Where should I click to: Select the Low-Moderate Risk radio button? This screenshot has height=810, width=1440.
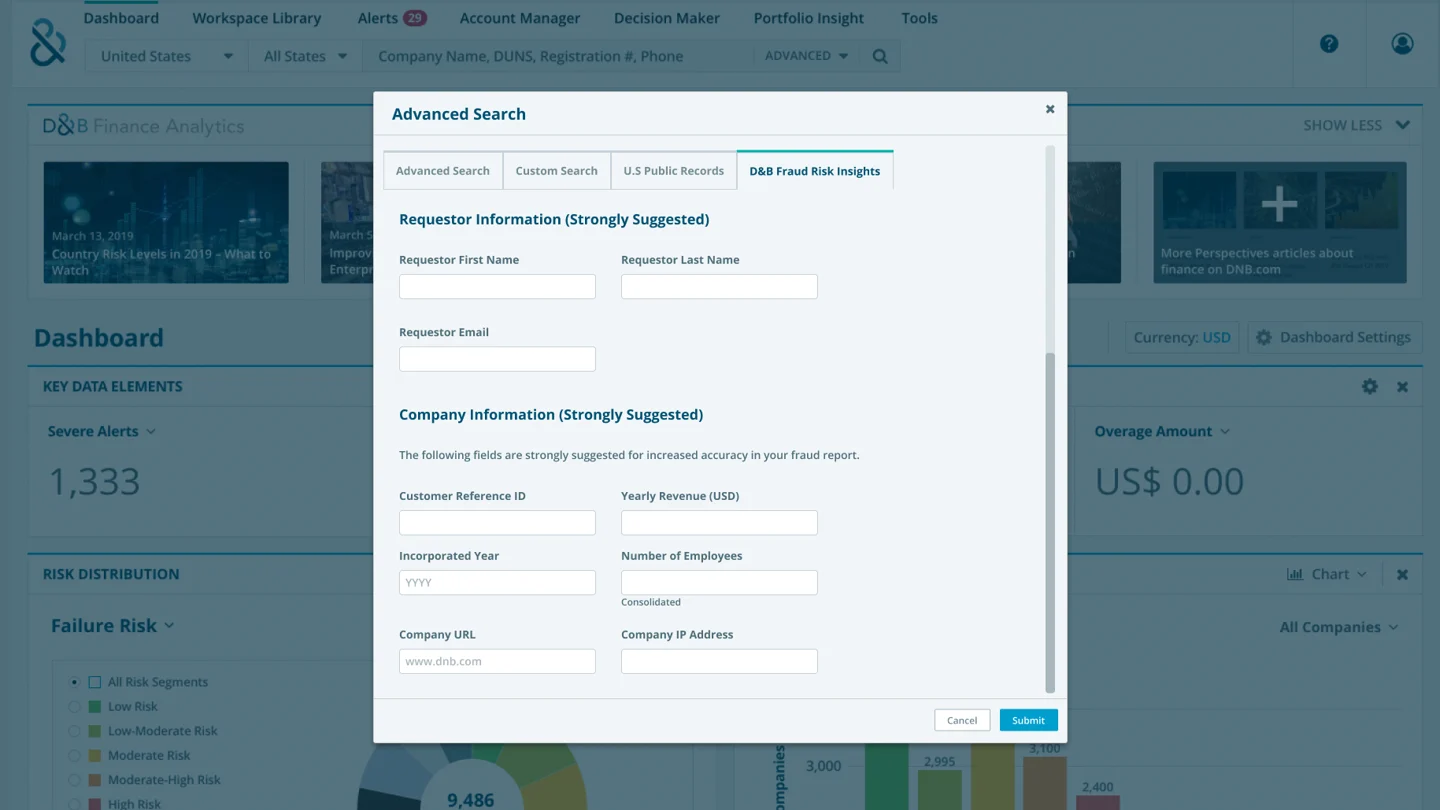[x=75, y=731]
